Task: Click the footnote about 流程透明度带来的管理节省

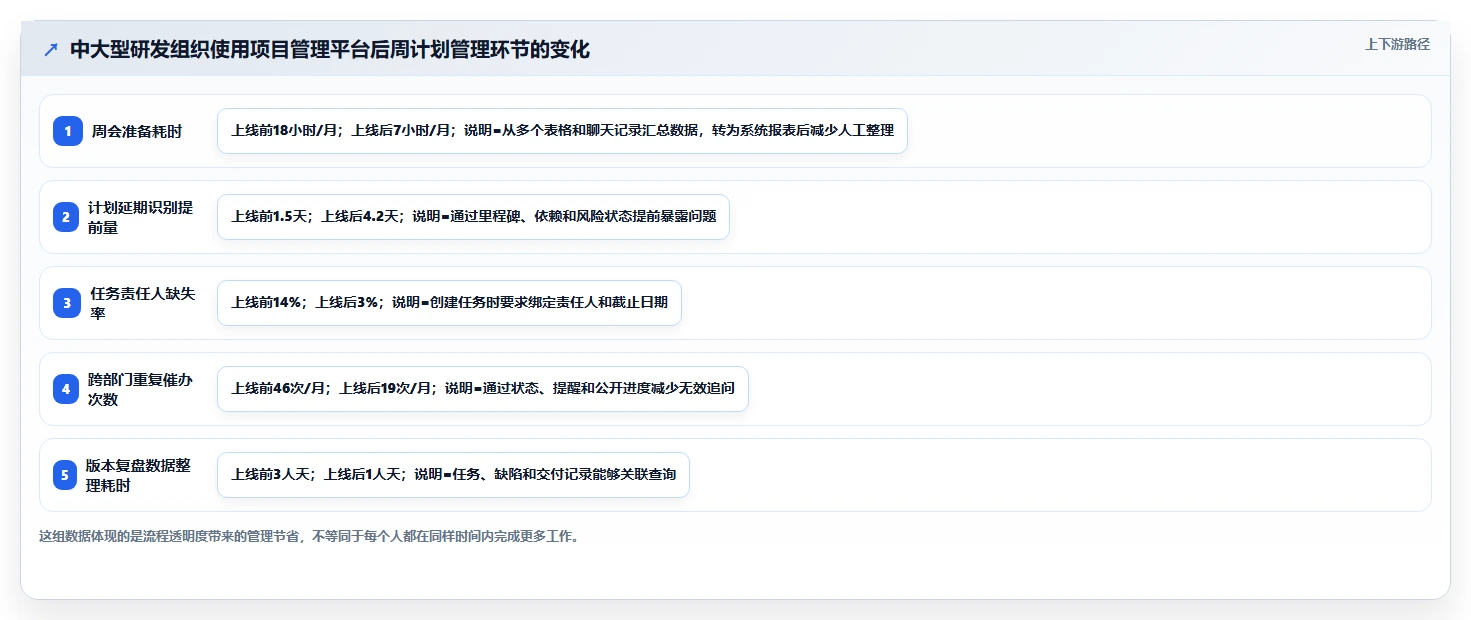Action: pyautogui.click(x=309, y=537)
